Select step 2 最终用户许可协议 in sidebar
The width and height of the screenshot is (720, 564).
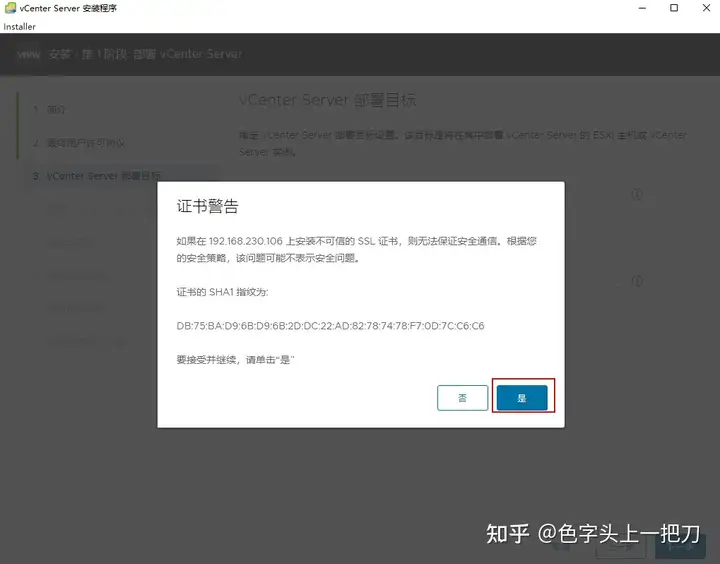click(x=79, y=143)
